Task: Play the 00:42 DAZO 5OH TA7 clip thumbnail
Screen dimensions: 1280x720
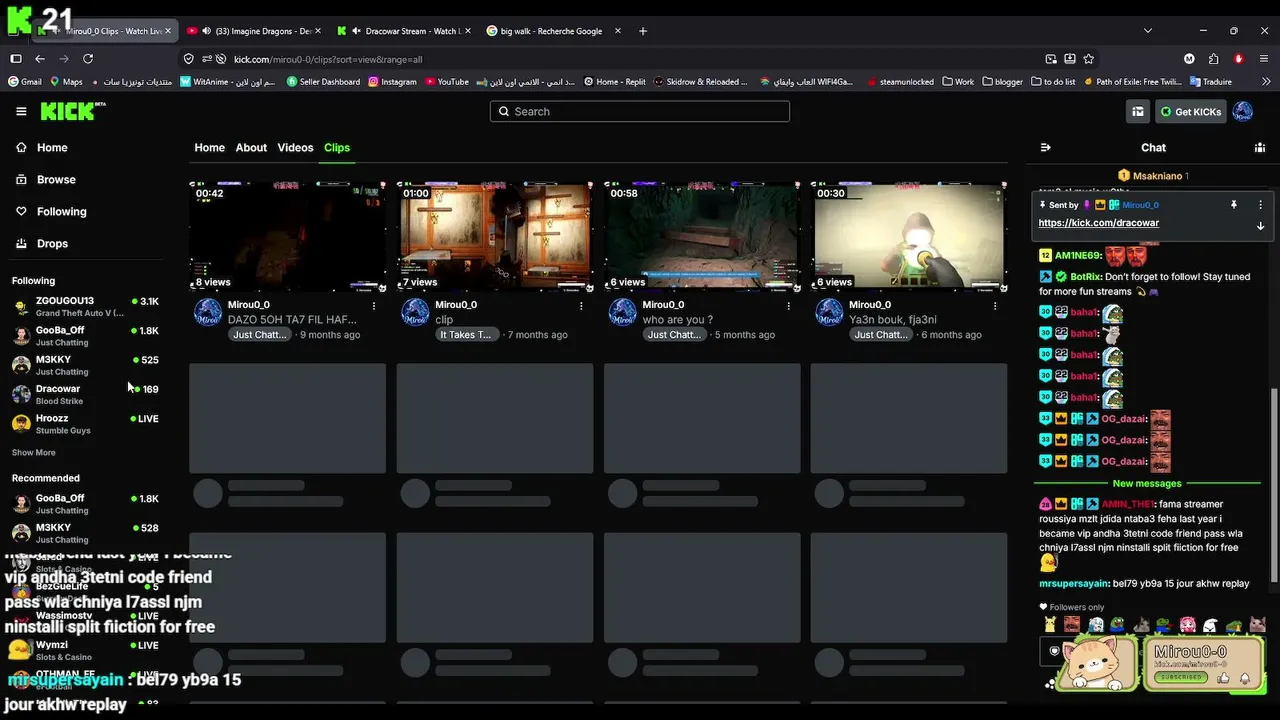Action: (288, 236)
